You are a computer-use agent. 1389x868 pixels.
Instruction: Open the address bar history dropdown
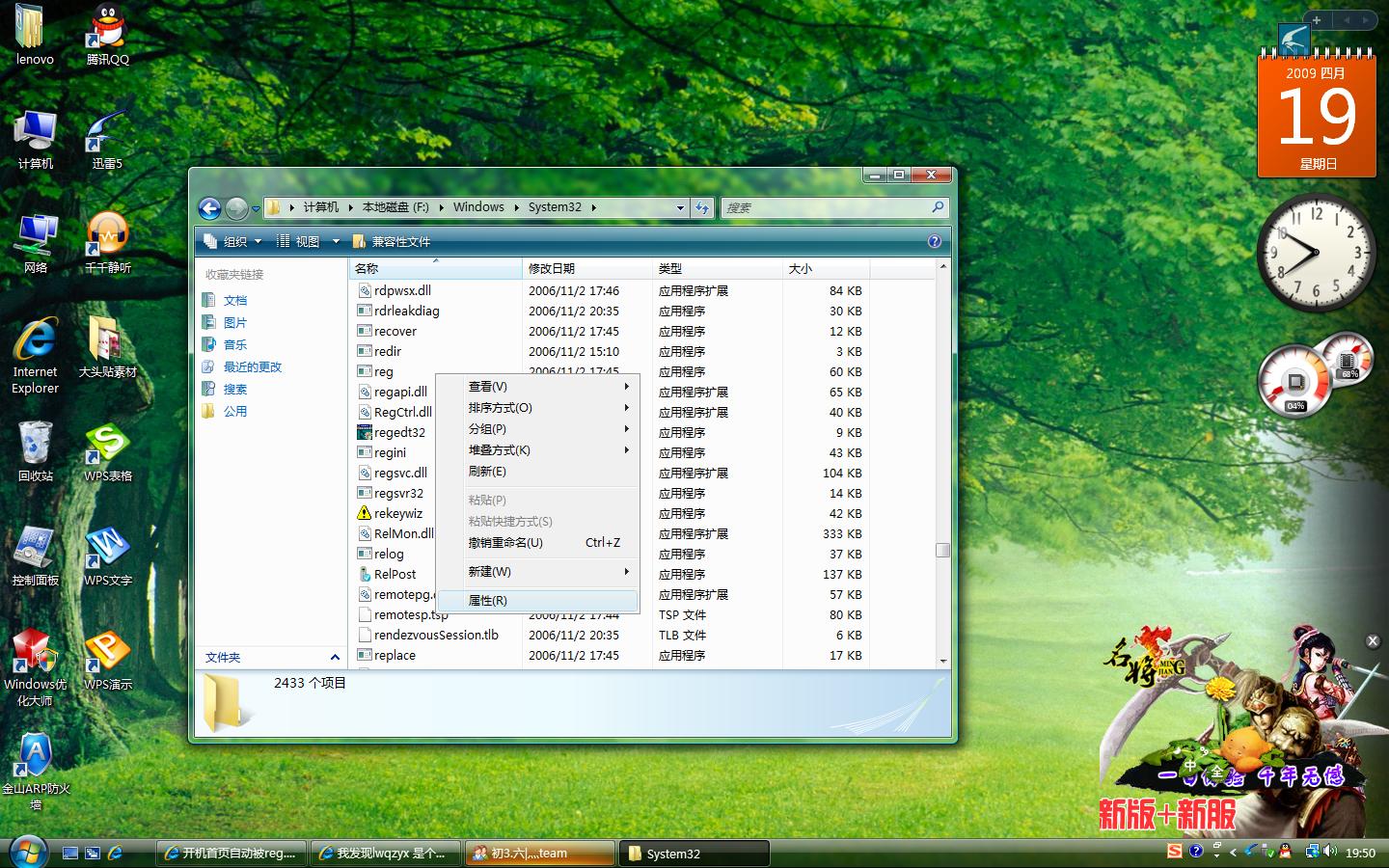(680, 207)
